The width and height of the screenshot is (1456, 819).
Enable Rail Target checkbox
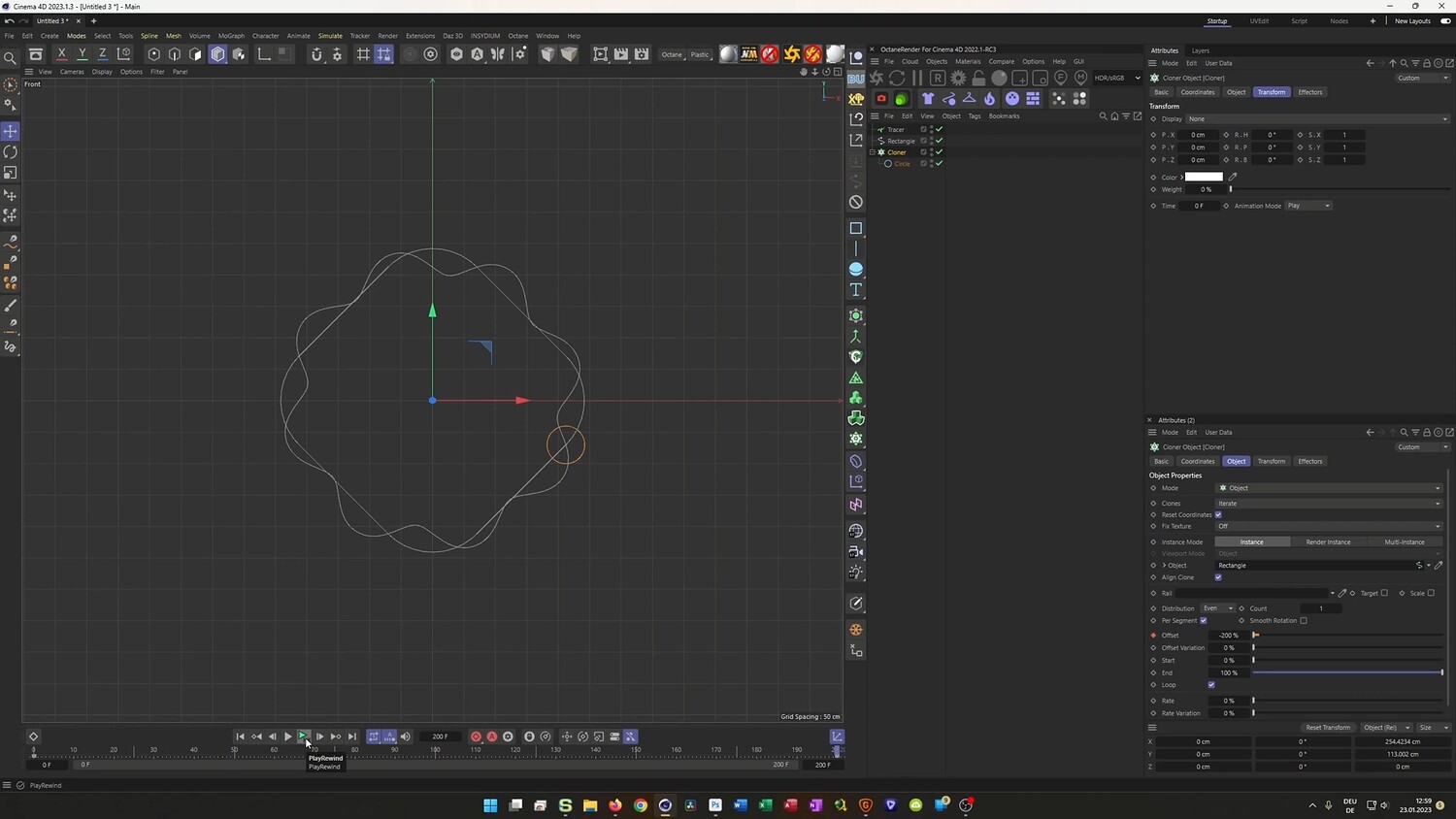pos(1384,593)
